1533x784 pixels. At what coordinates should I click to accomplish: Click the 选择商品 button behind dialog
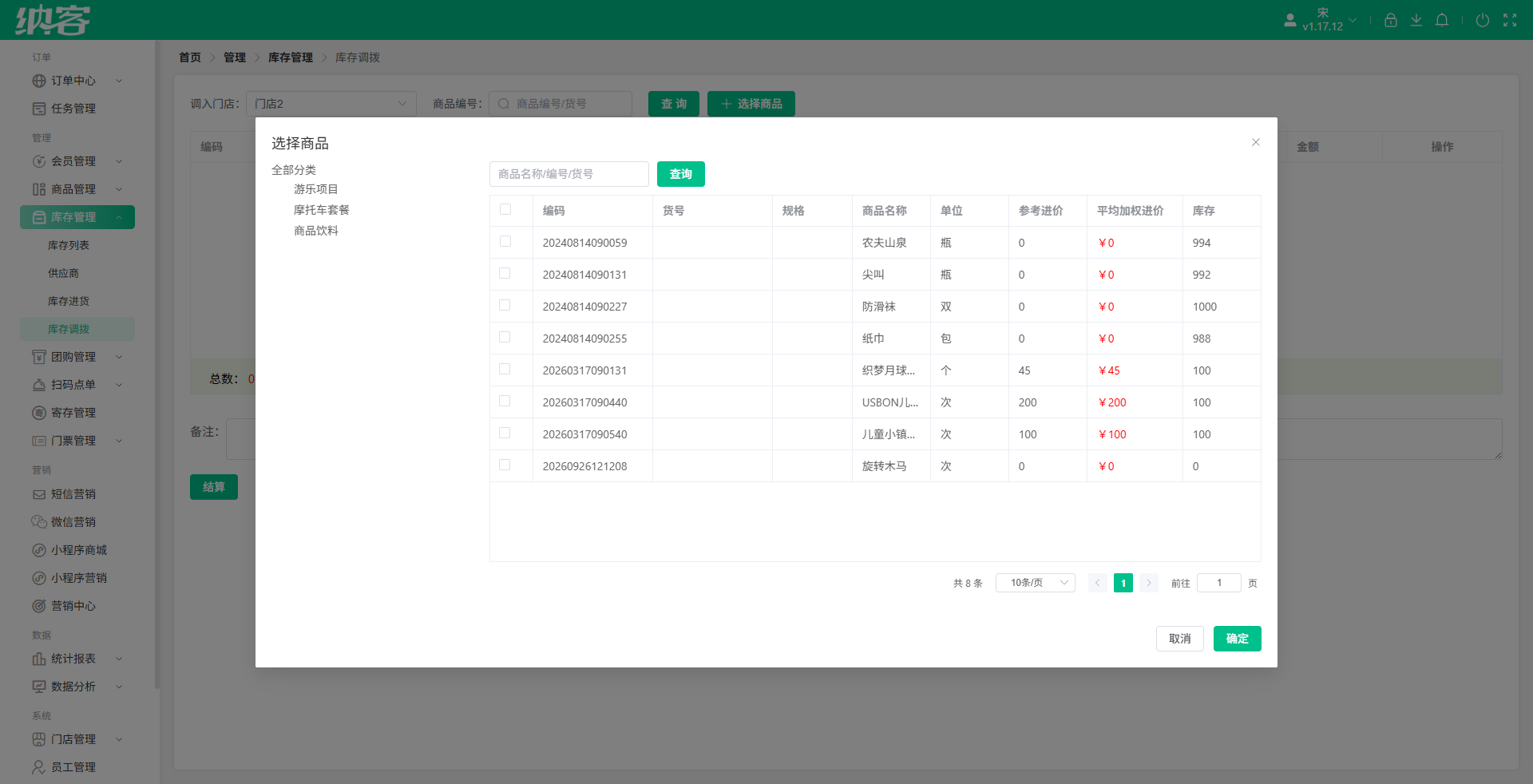click(751, 104)
